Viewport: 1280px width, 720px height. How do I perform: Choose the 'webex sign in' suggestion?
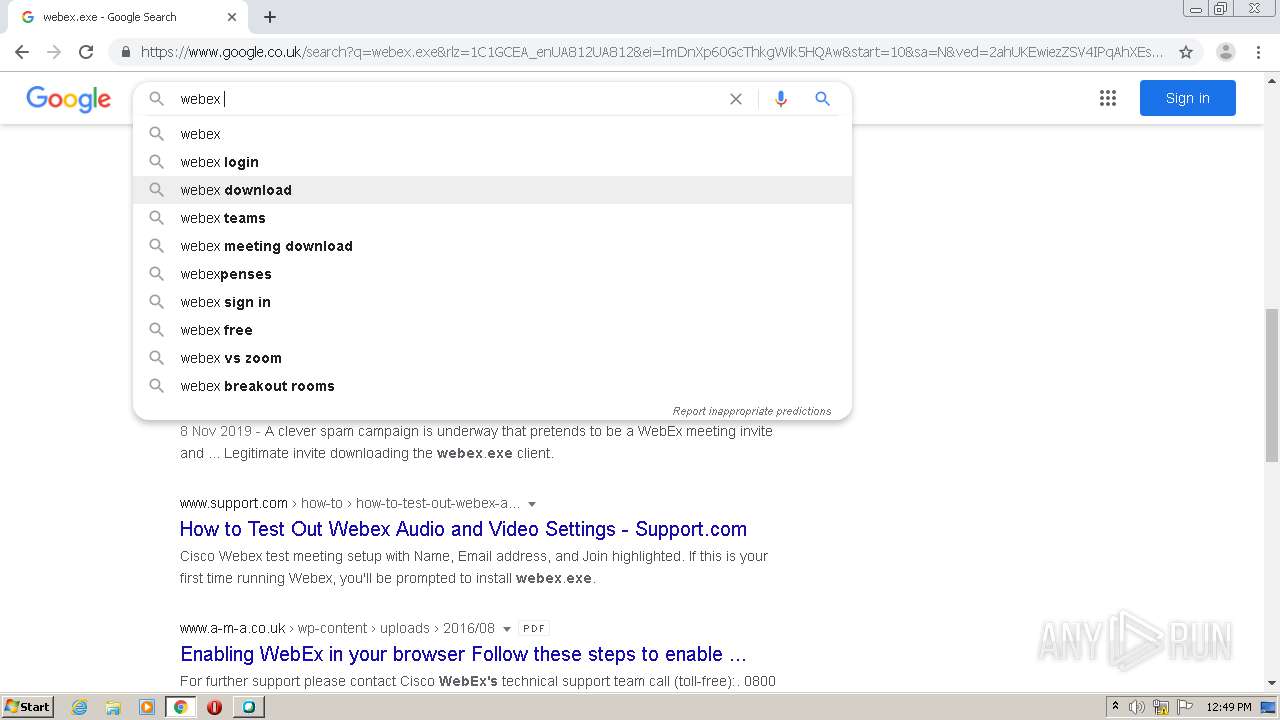(x=492, y=302)
